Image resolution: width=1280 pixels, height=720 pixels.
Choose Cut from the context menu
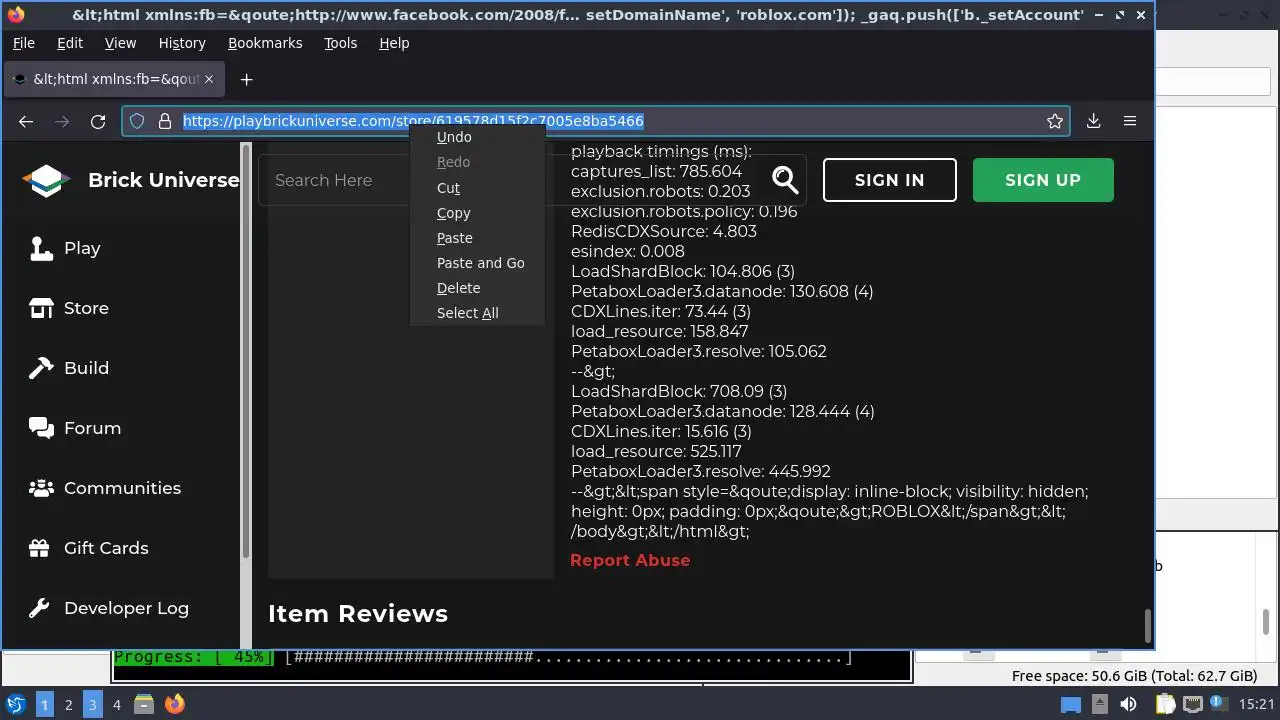pyautogui.click(x=477, y=188)
